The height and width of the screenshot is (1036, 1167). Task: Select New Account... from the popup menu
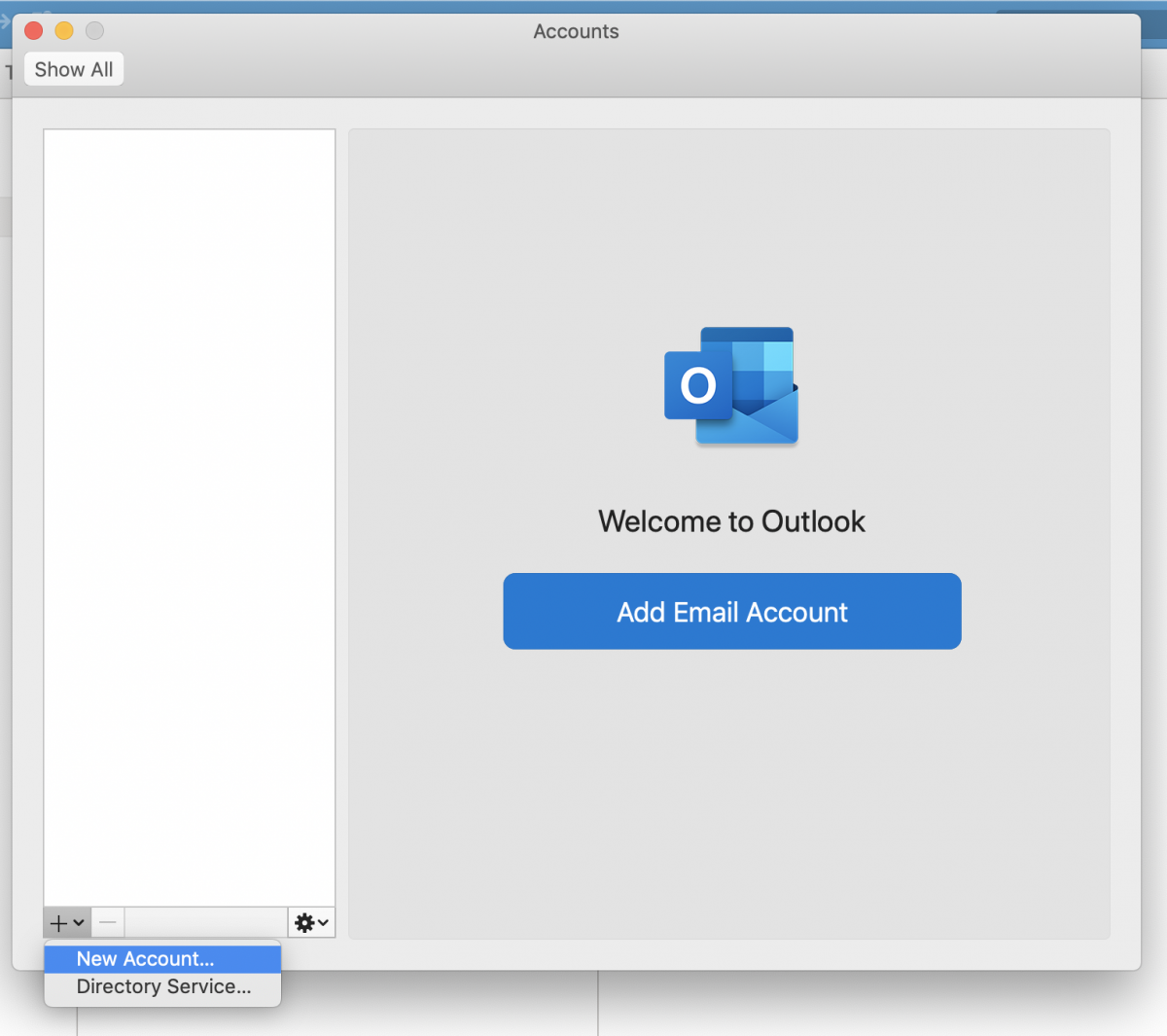pos(162,958)
